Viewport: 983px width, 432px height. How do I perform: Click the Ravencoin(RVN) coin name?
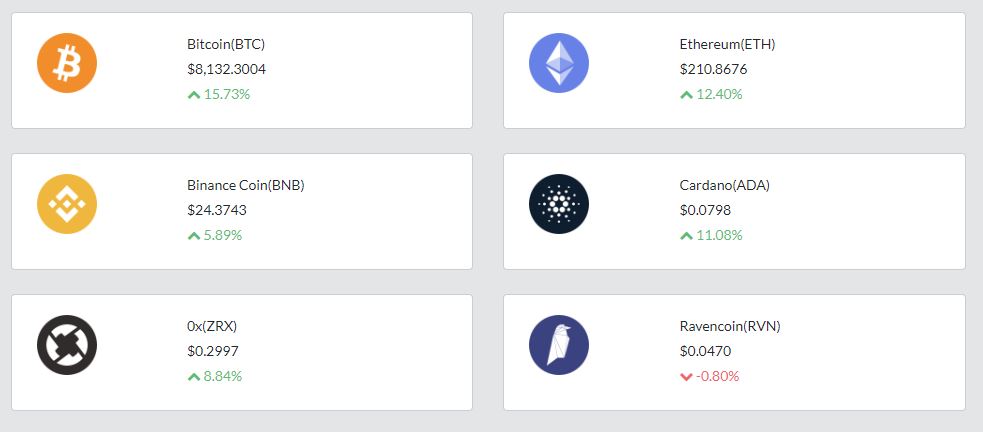tap(730, 327)
